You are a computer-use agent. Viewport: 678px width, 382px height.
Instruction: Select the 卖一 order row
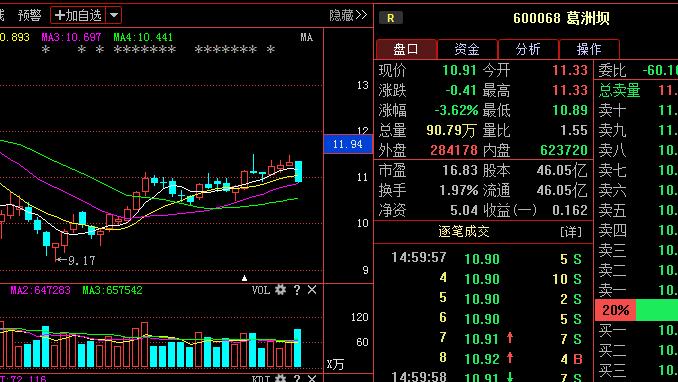pyautogui.click(x=636, y=290)
